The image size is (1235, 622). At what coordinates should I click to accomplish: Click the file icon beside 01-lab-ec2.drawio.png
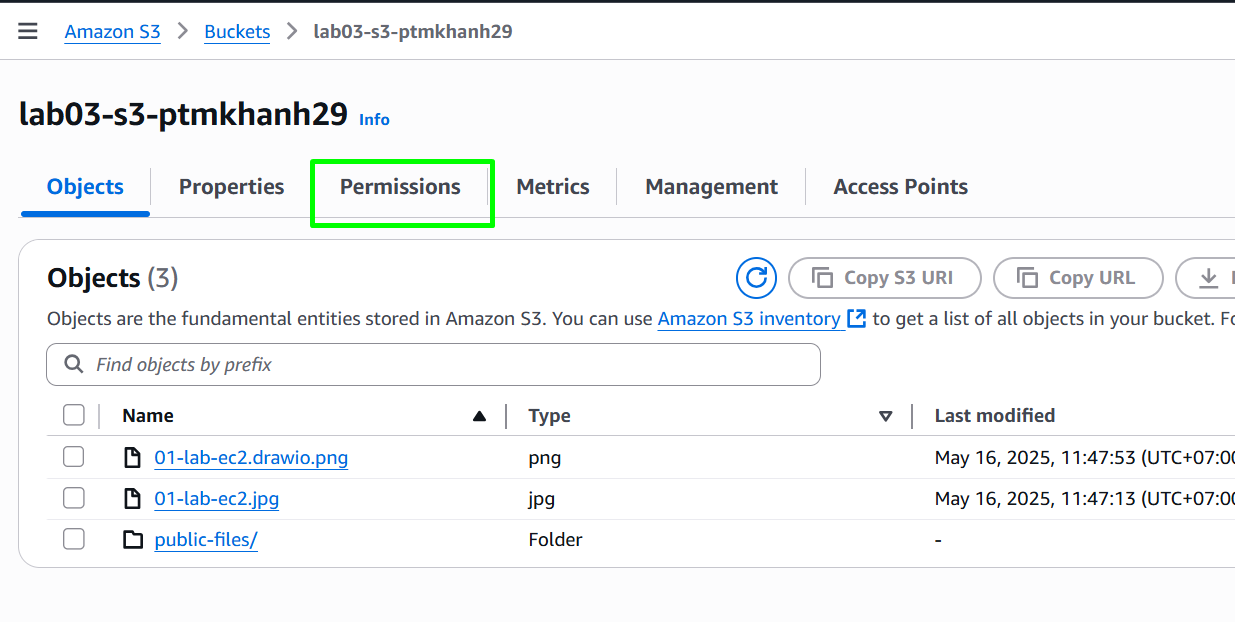(132, 458)
